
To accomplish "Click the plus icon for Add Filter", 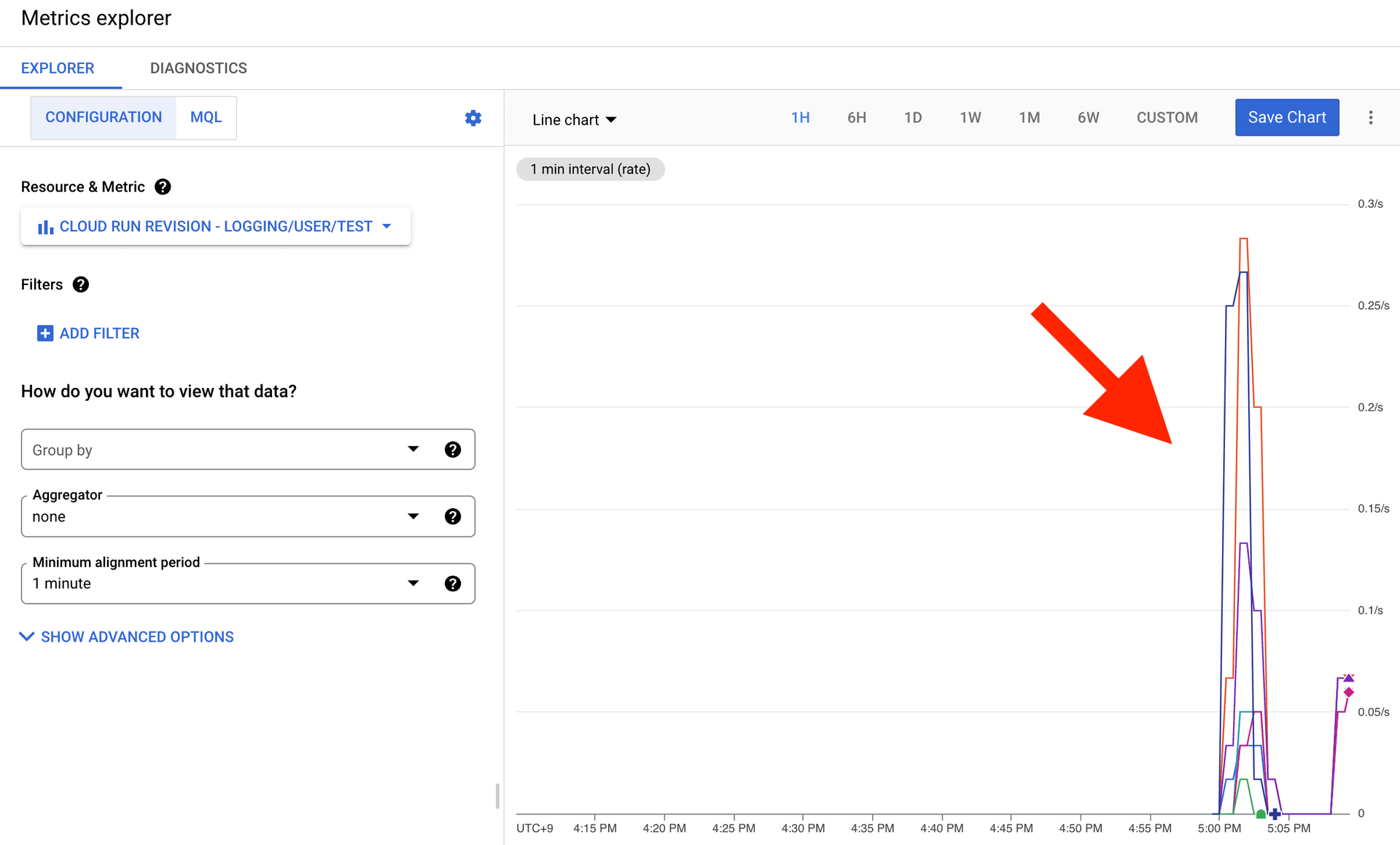I will point(45,333).
